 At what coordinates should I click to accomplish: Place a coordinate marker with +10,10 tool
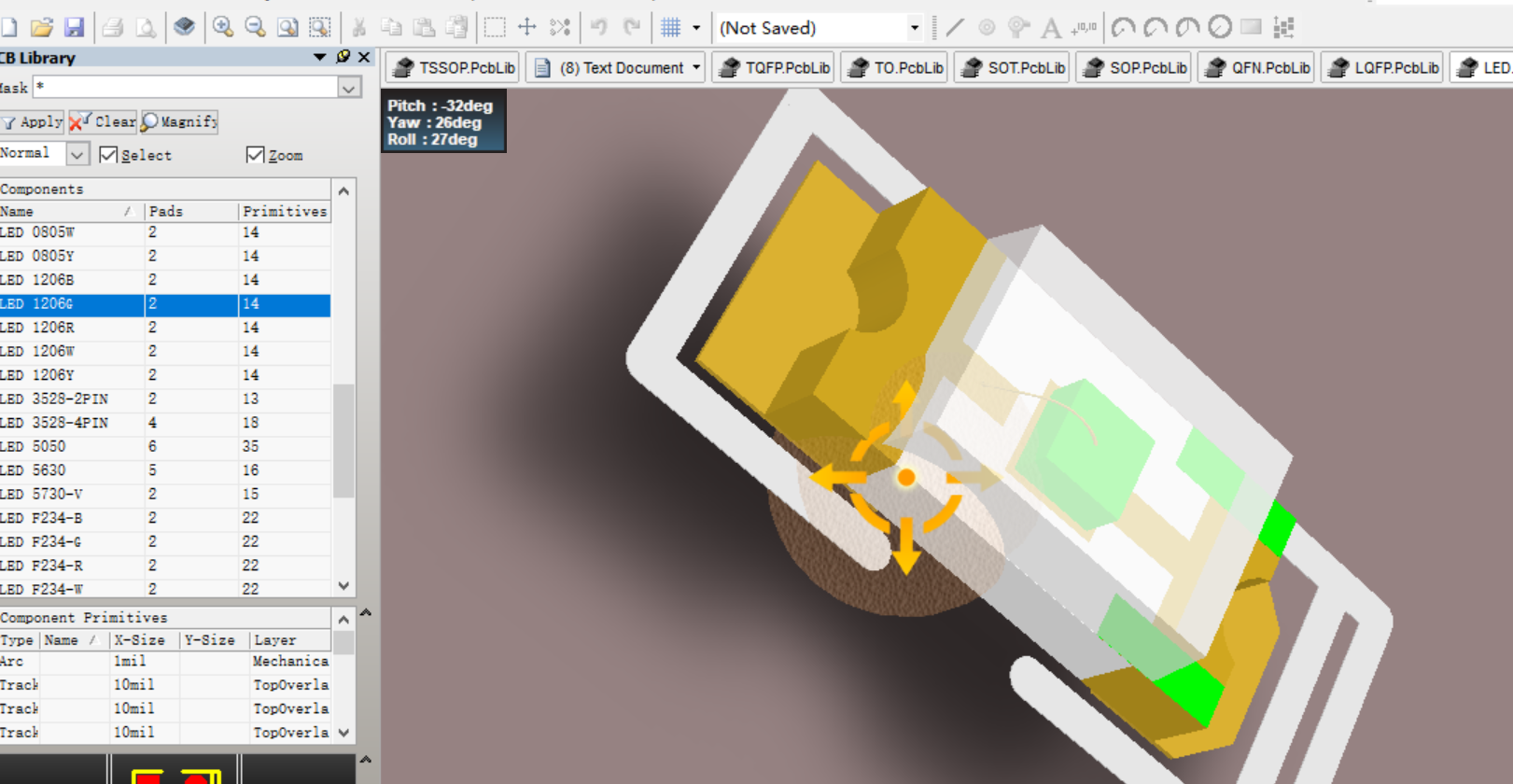[1084, 27]
